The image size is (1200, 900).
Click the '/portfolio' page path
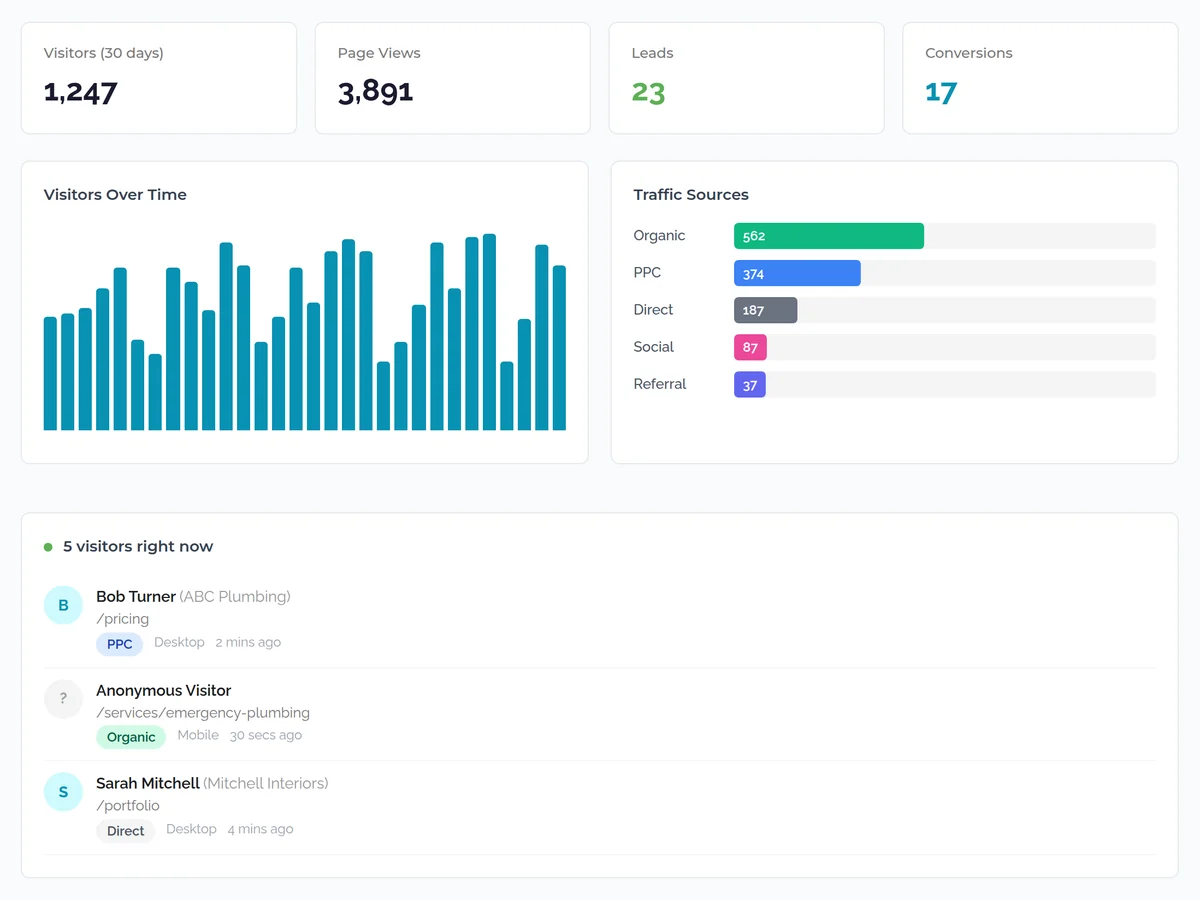click(x=128, y=805)
